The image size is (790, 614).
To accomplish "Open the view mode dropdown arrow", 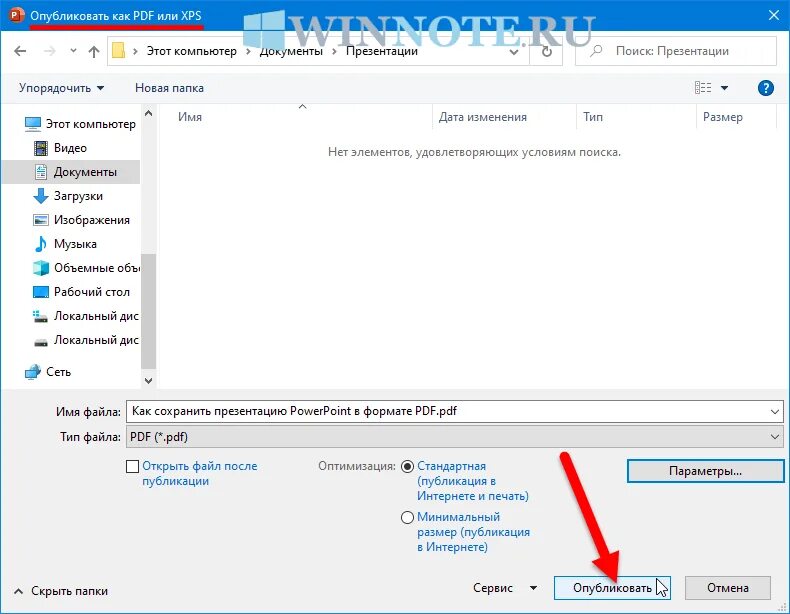I will pyautogui.click(x=725, y=88).
